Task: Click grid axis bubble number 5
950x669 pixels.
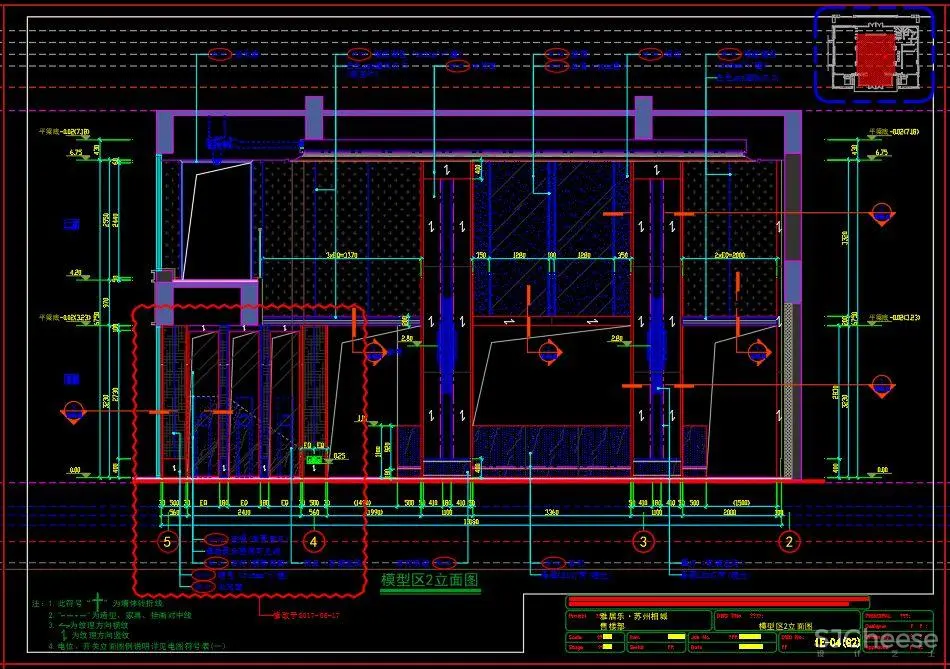Action: click(x=167, y=543)
